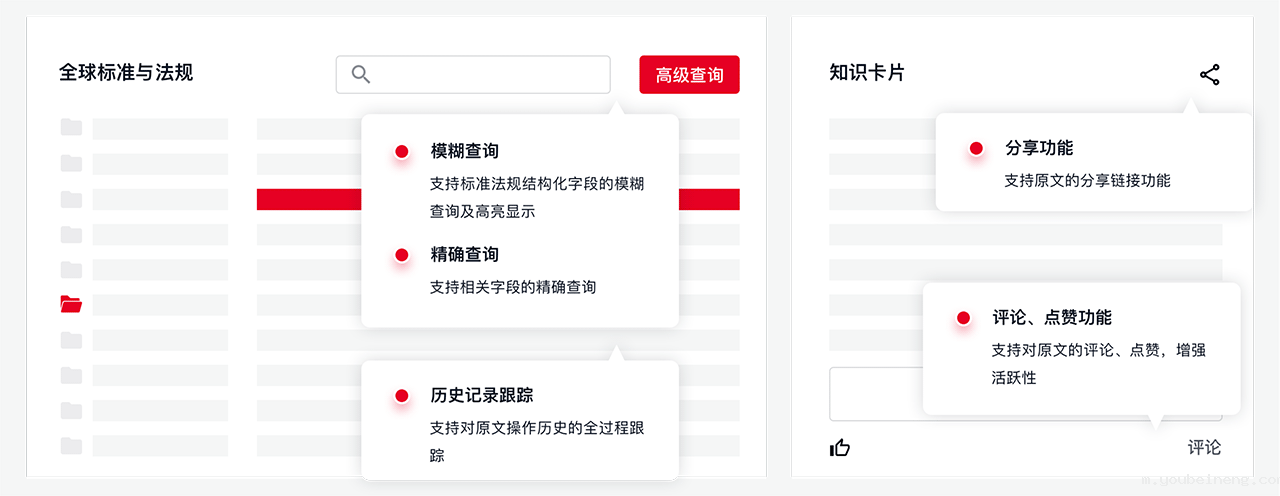Click red dot beside 历史记录跟踪
Image resolution: width=1280 pixels, height=496 pixels.
coord(401,397)
